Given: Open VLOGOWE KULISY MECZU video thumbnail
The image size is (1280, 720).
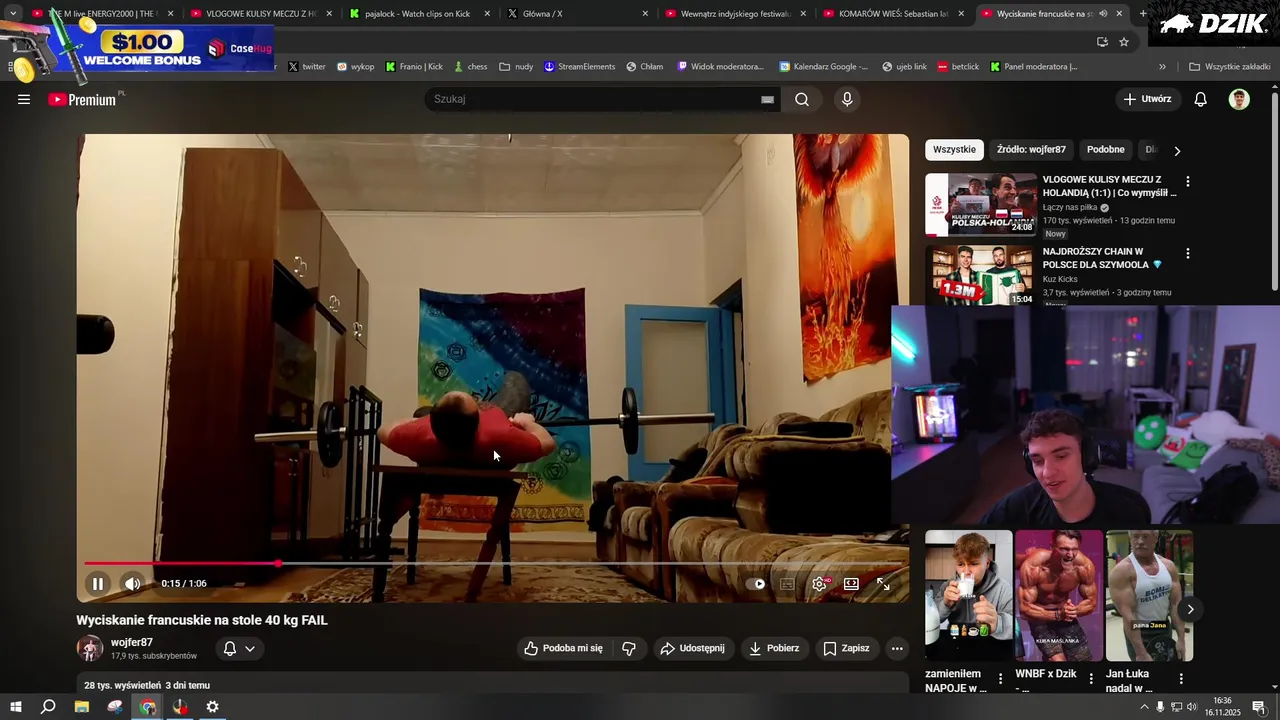Looking at the screenshot, I should (981, 205).
